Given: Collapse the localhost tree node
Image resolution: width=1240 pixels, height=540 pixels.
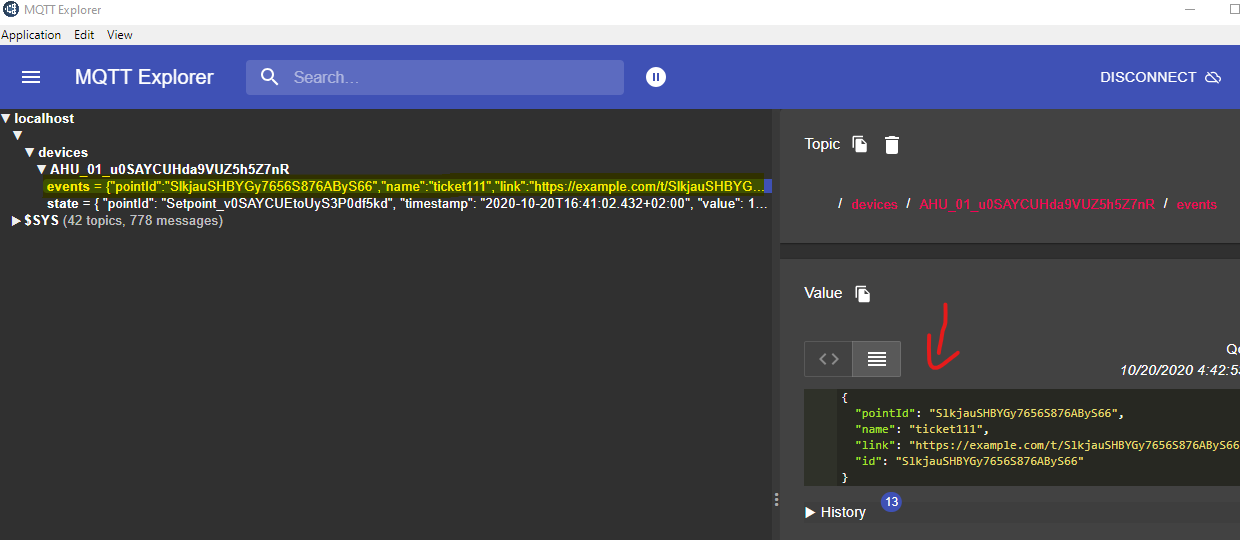Looking at the screenshot, I should click(7, 119).
